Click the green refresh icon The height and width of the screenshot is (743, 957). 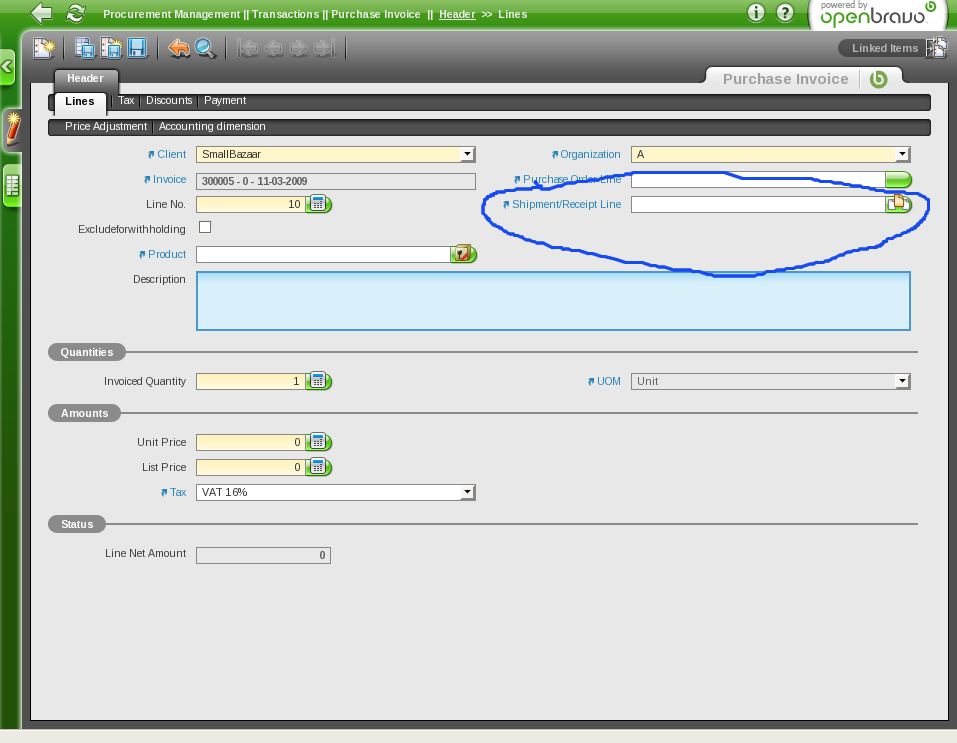(x=75, y=14)
